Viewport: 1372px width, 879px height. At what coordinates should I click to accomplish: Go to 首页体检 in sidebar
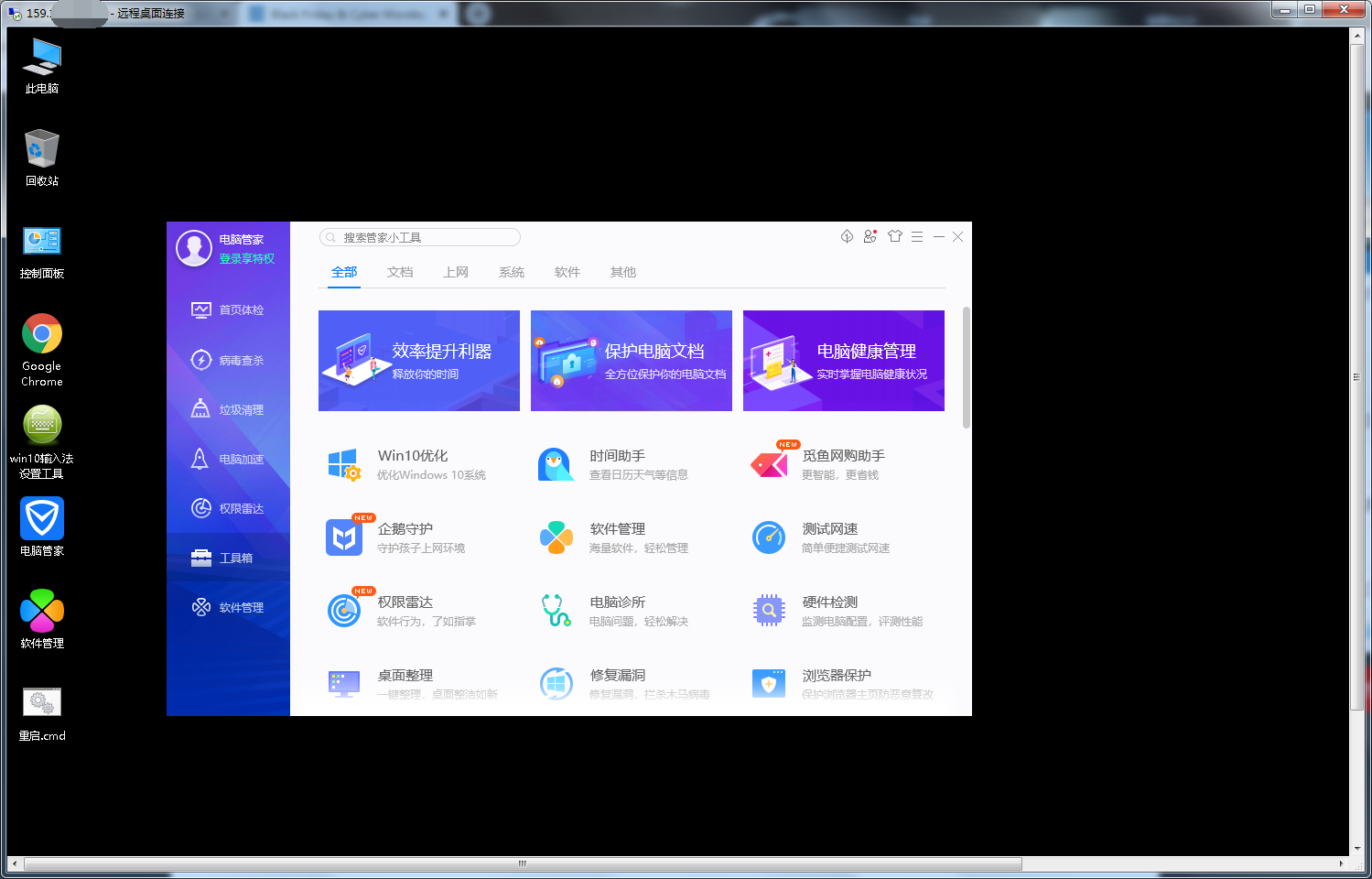pyautogui.click(x=228, y=310)
